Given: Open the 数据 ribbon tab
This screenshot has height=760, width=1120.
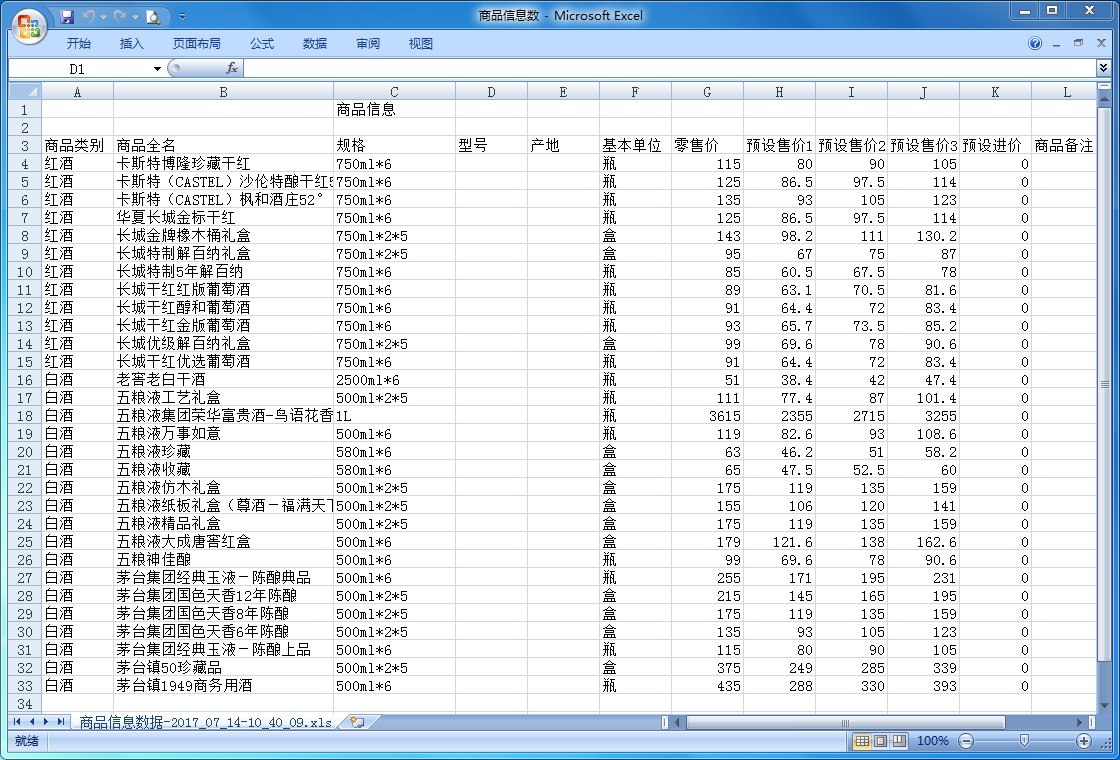Looking at the screenshot, I should tap(315, 43).
